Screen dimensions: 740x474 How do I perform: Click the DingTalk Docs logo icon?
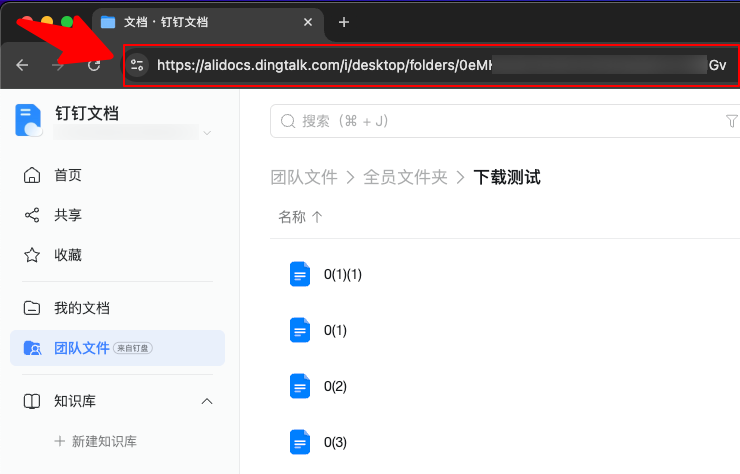(28, 119)
